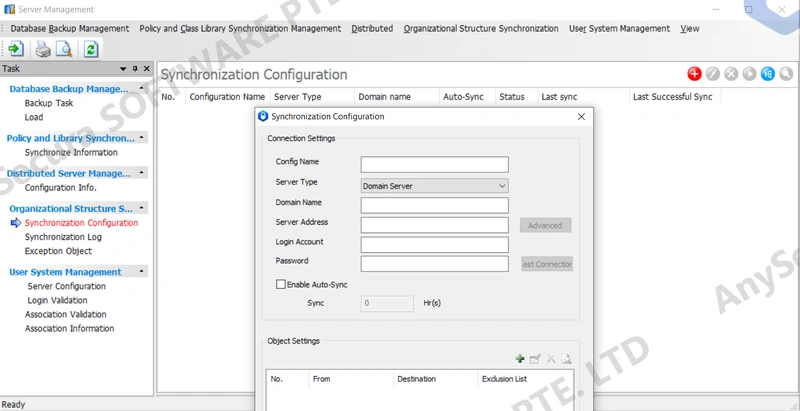The width and height of the screenshot is (800, 411).
Task: Open Association Validation in the task tree
Action: [x=66, y=315]
